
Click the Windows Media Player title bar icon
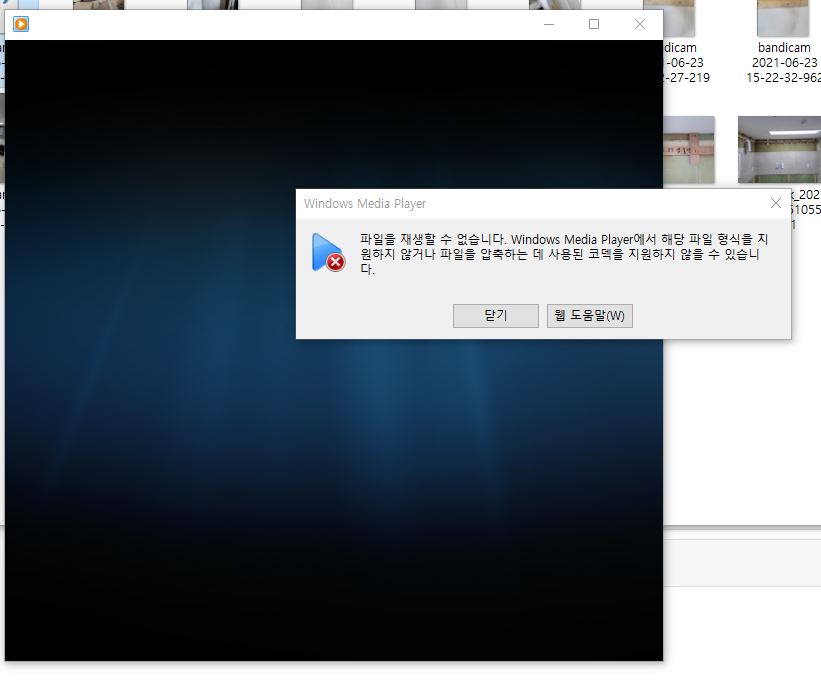pyautogui.click(x=21, y=24)
